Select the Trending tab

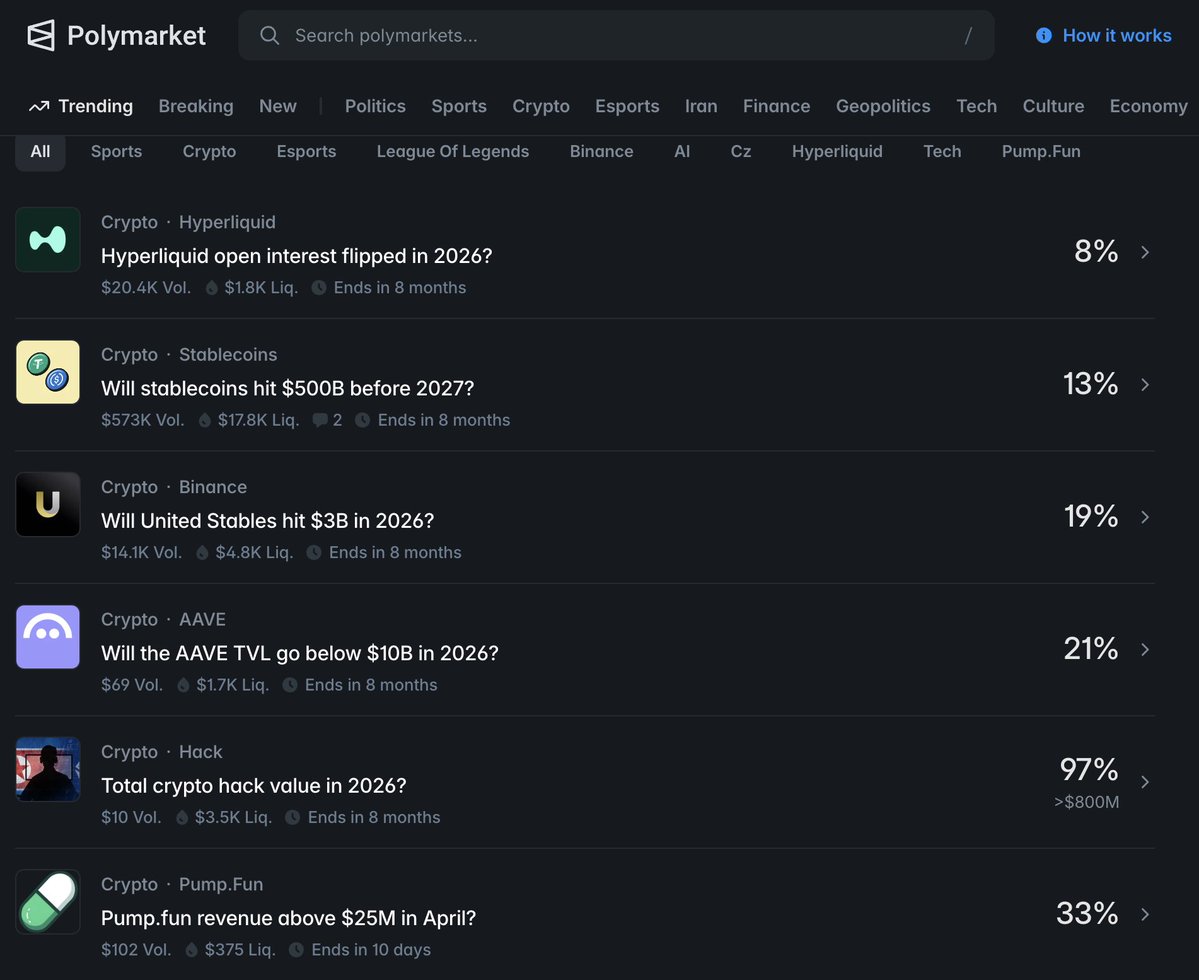pyautogui.click(x=81, y=106)
